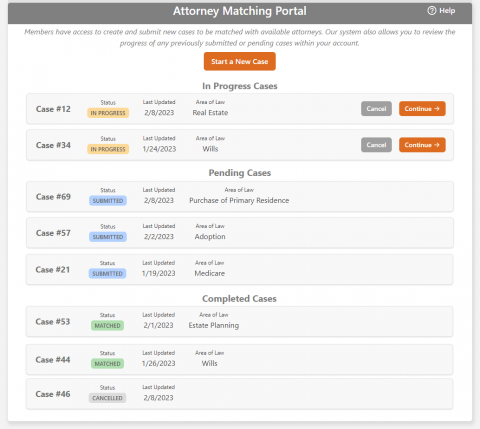Start a New Case
Viewport: 480px width, 429px height.
pos(240,61)
